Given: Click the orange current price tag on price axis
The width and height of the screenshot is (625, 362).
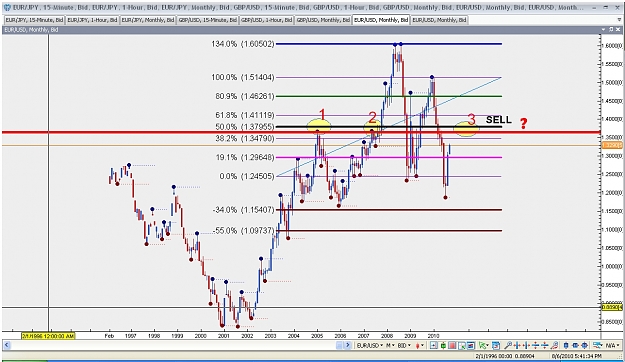Looking at the screenshot, I should pos(611,145).
